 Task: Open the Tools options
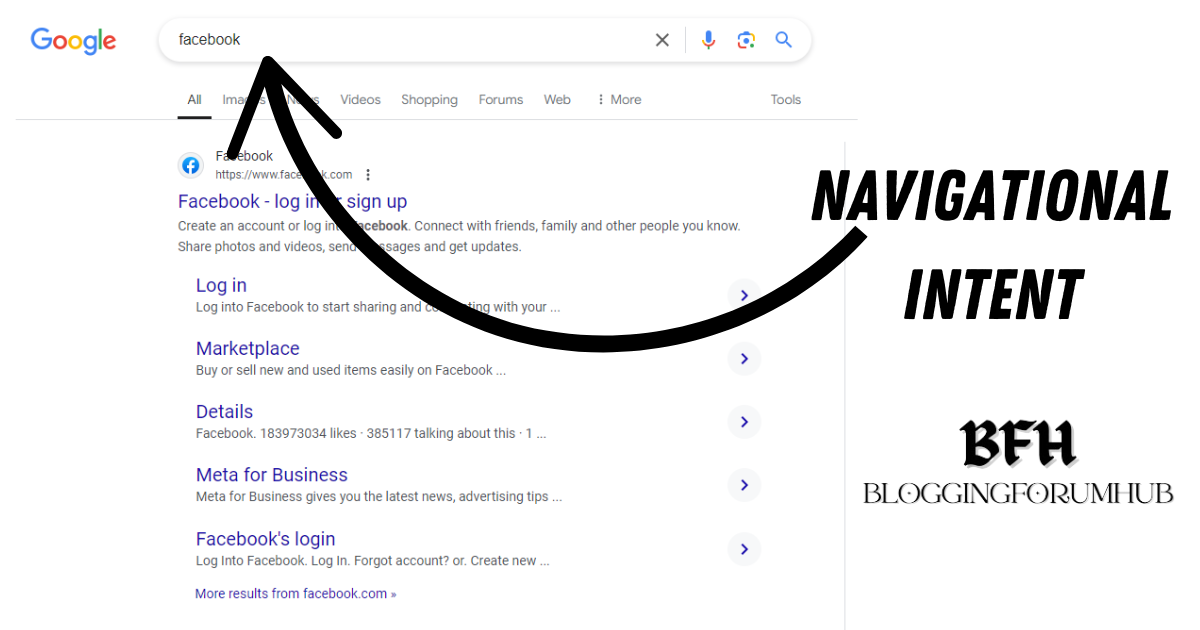click(786, 100)
